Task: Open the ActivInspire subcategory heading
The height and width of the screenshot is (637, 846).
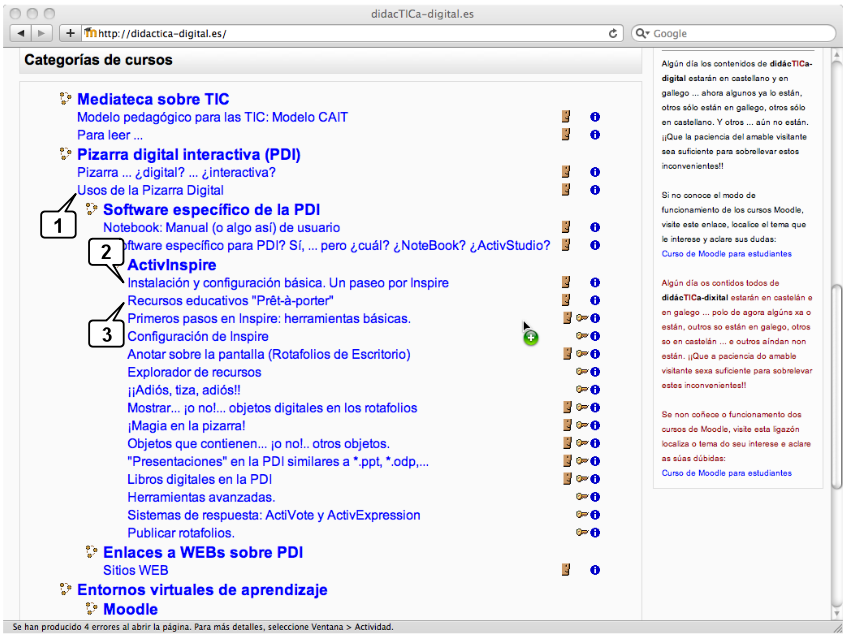Action: point(172,265)
